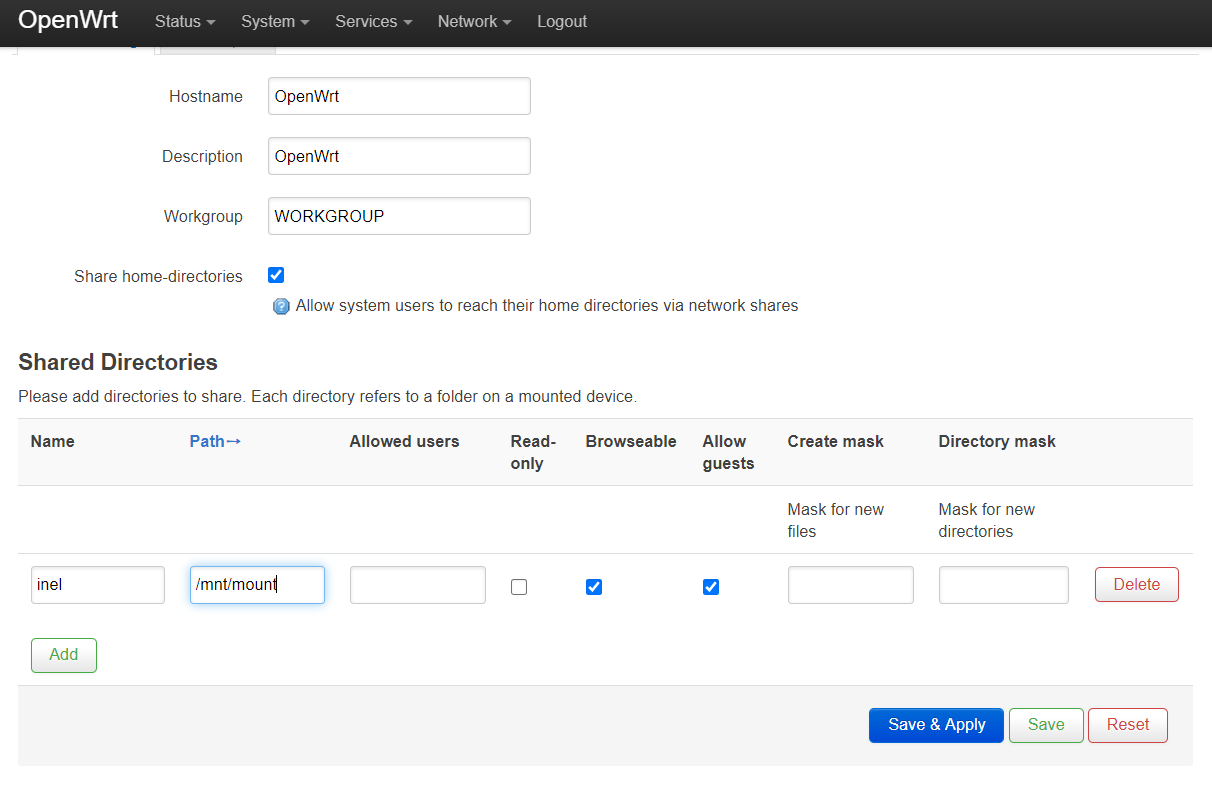Click the Path column header link

click(x=215, y=441)
